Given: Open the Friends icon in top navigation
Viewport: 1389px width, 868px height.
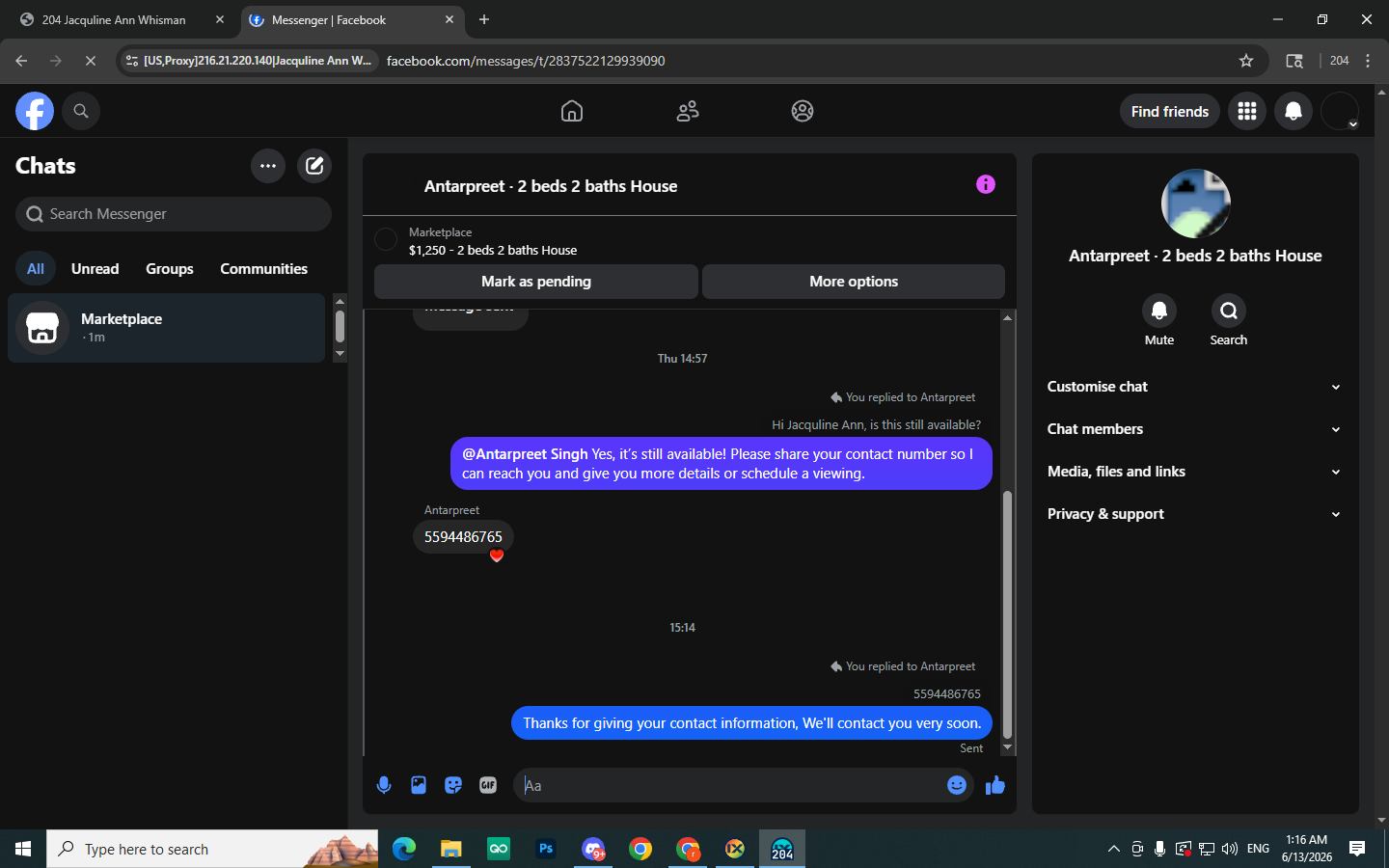Looking at the screenshot, I should [688, 111].
